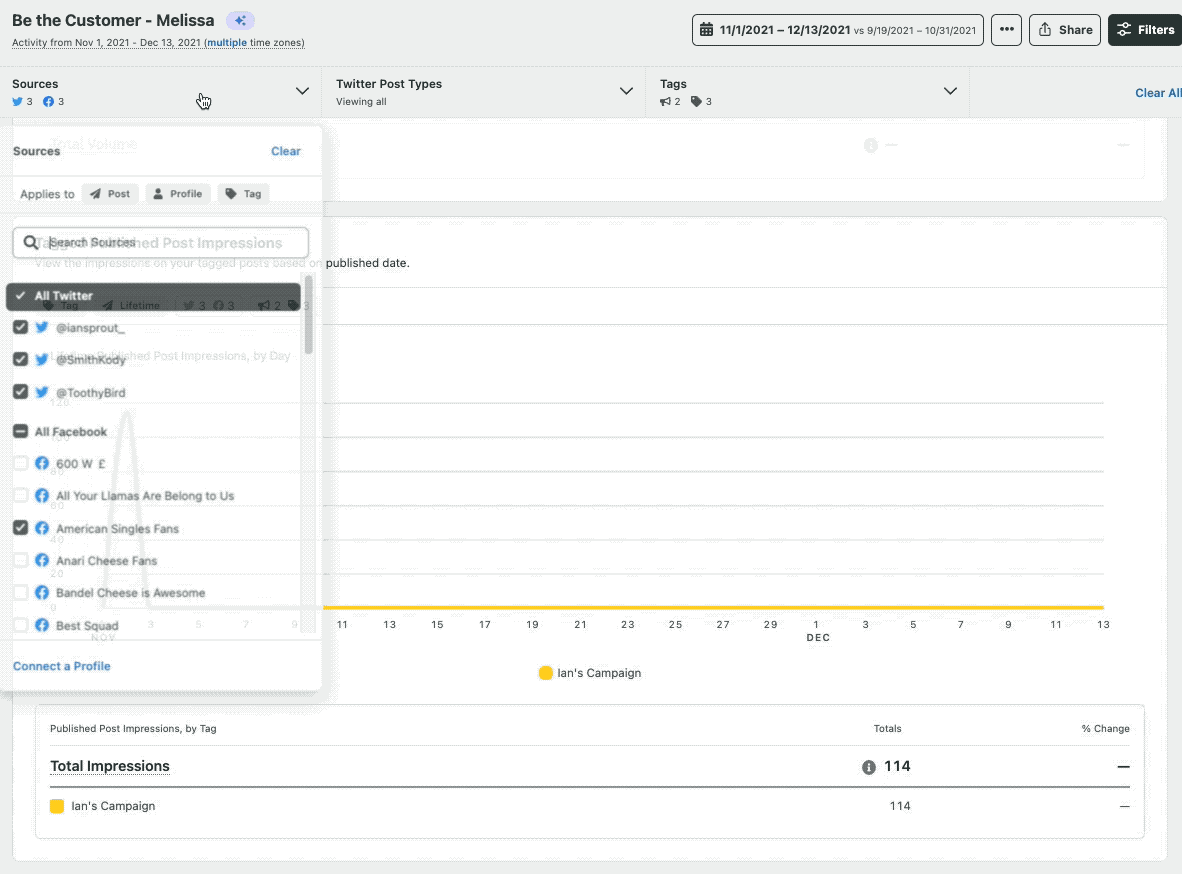Click Connect a Profile link

62,666
